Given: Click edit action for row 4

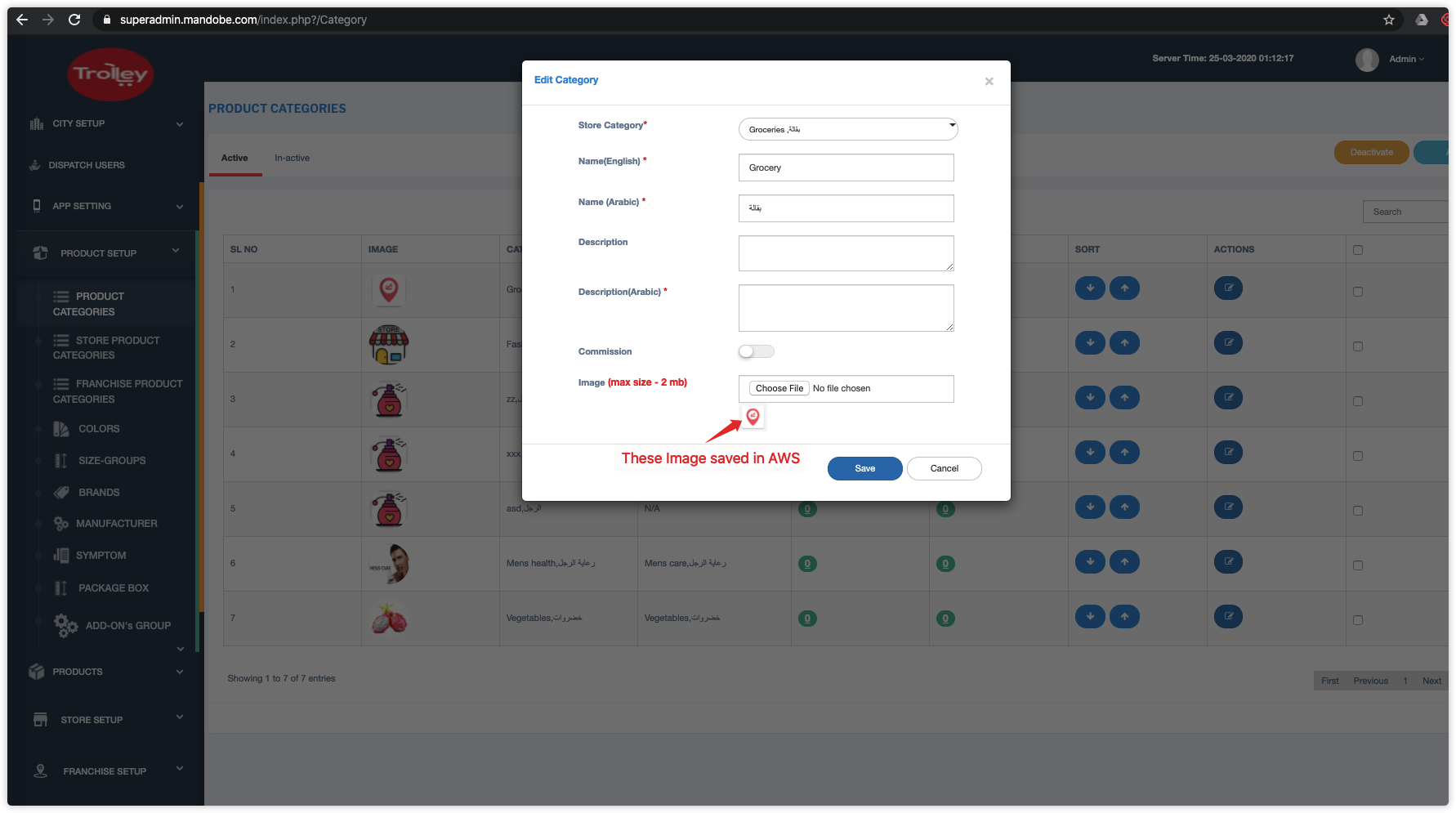Looking at the screenshot, I should pyautogui.click(x=1228, y=453).
